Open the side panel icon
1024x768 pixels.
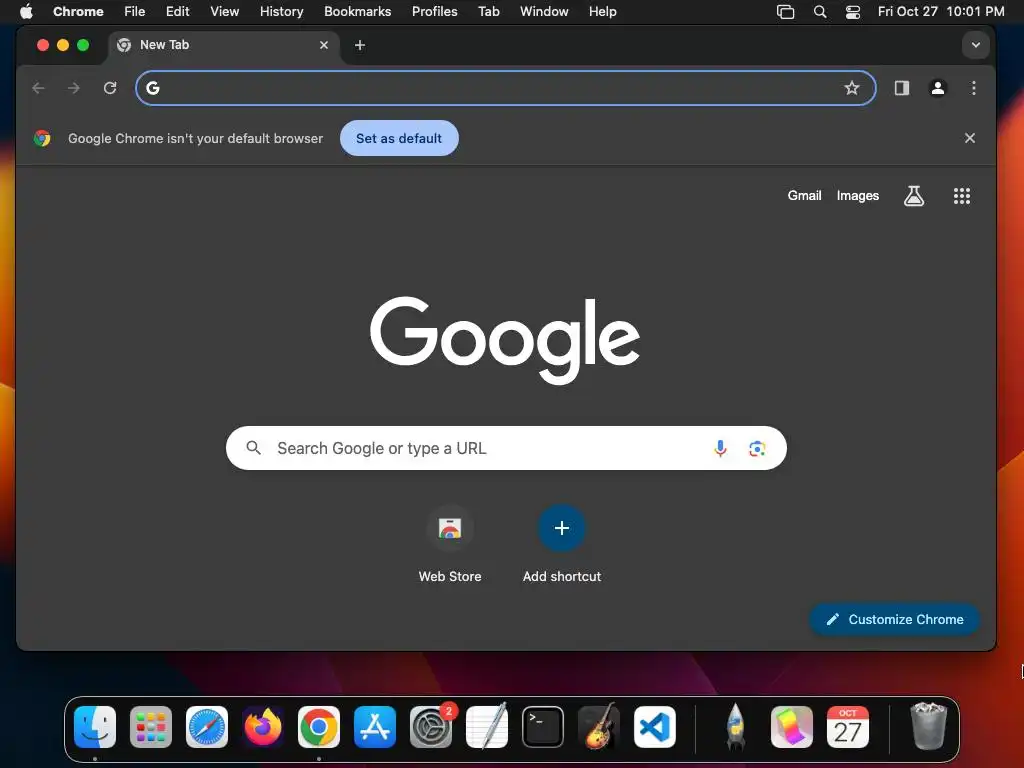(x=902, y=88)
